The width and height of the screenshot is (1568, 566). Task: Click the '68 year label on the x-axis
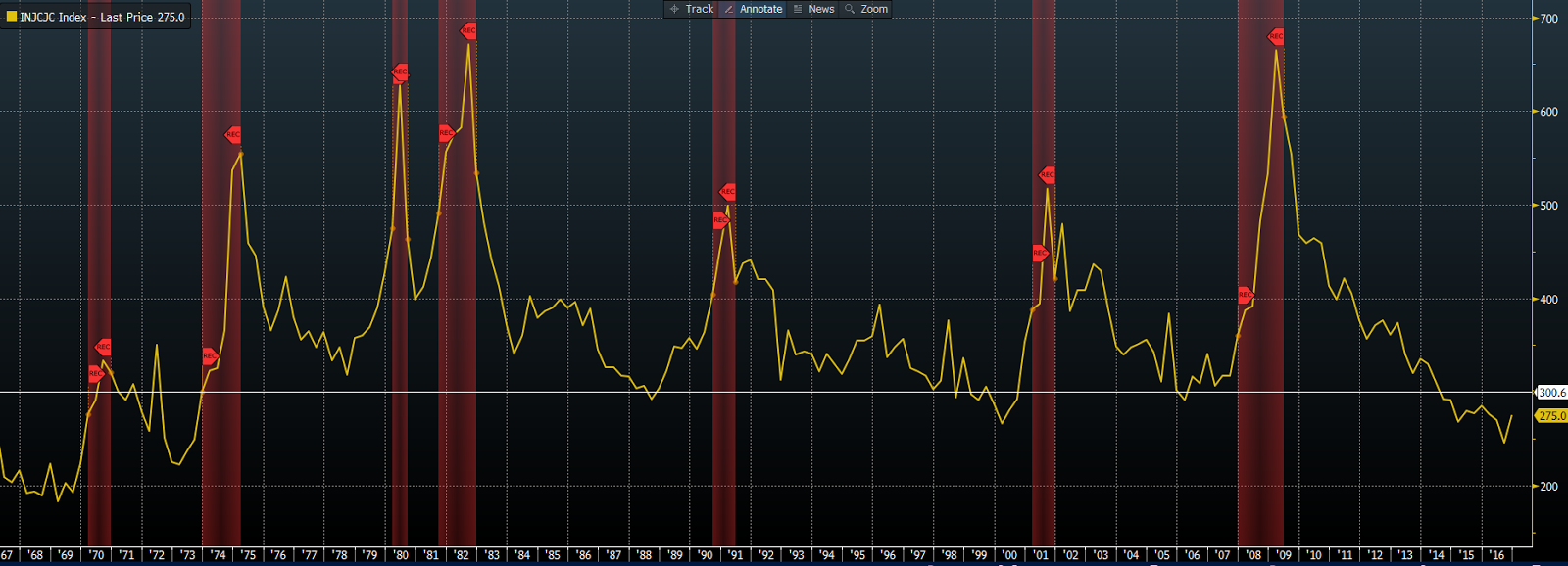coord(35,555)
